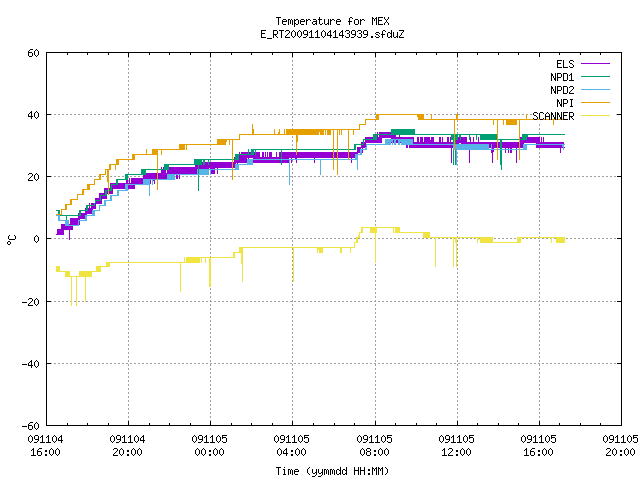
Task: Click the light blue NPD2 legend line sample
Action: point(595,89)
